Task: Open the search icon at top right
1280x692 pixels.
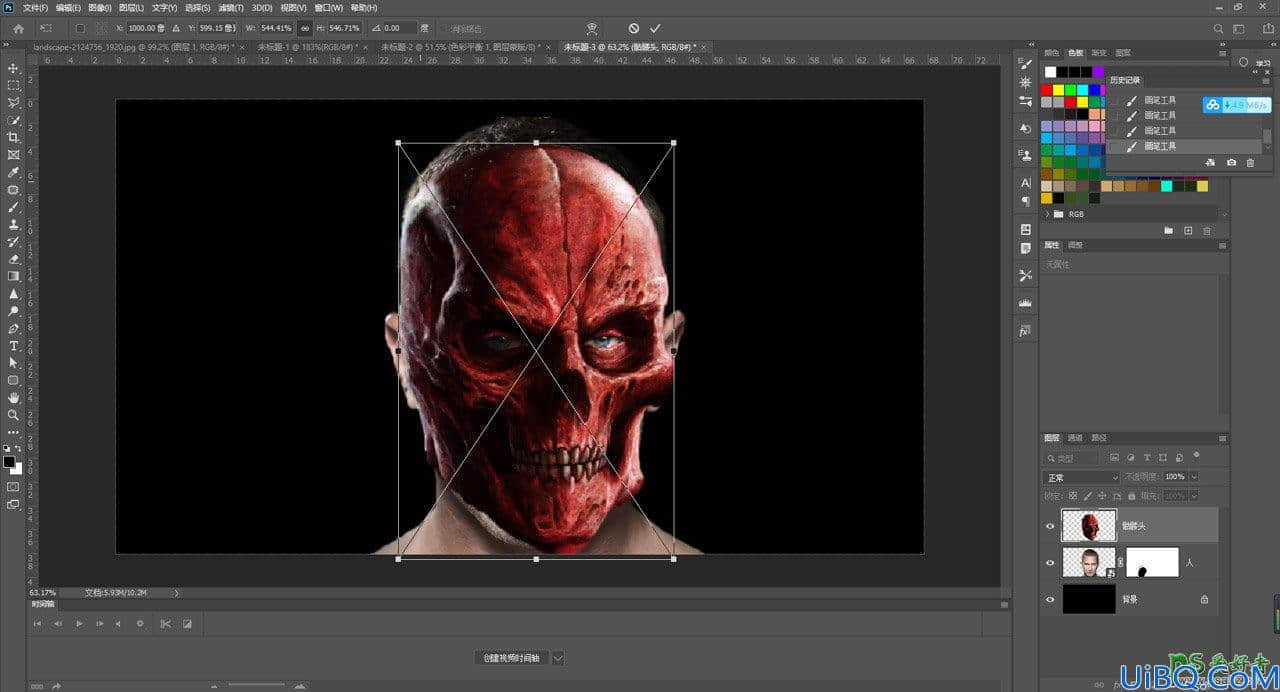Action: (1218, 29)
